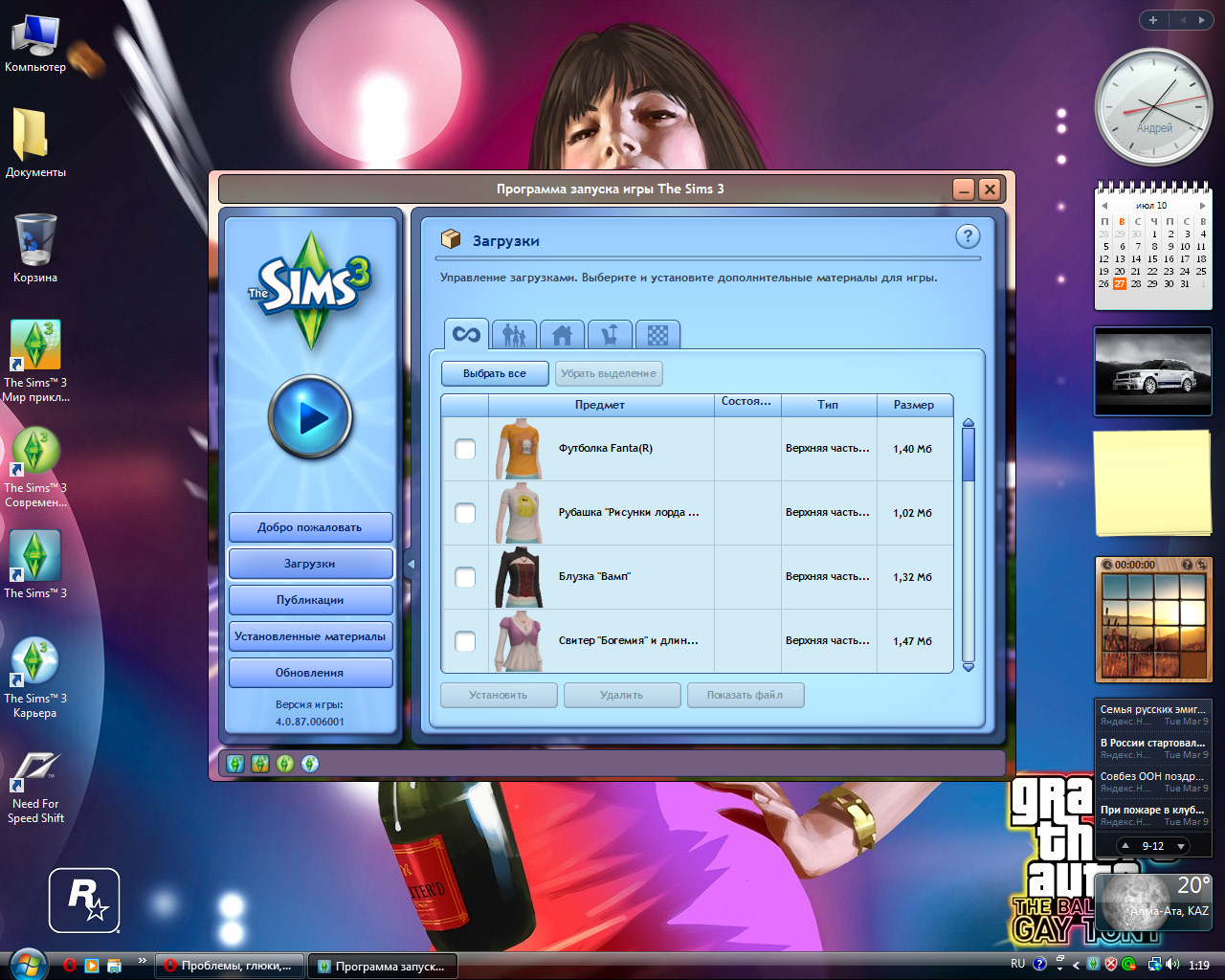Screen dimensions: 1225x980
Task: Sort by the Тип column header
Action: point(829,405)
